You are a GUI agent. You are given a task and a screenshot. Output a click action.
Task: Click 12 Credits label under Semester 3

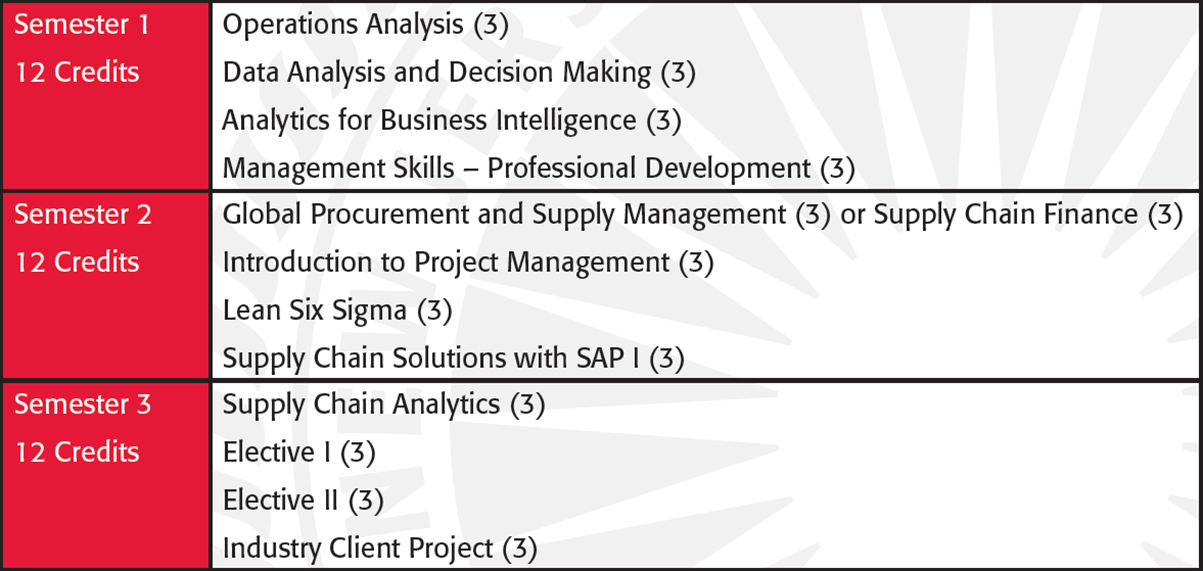77,453
